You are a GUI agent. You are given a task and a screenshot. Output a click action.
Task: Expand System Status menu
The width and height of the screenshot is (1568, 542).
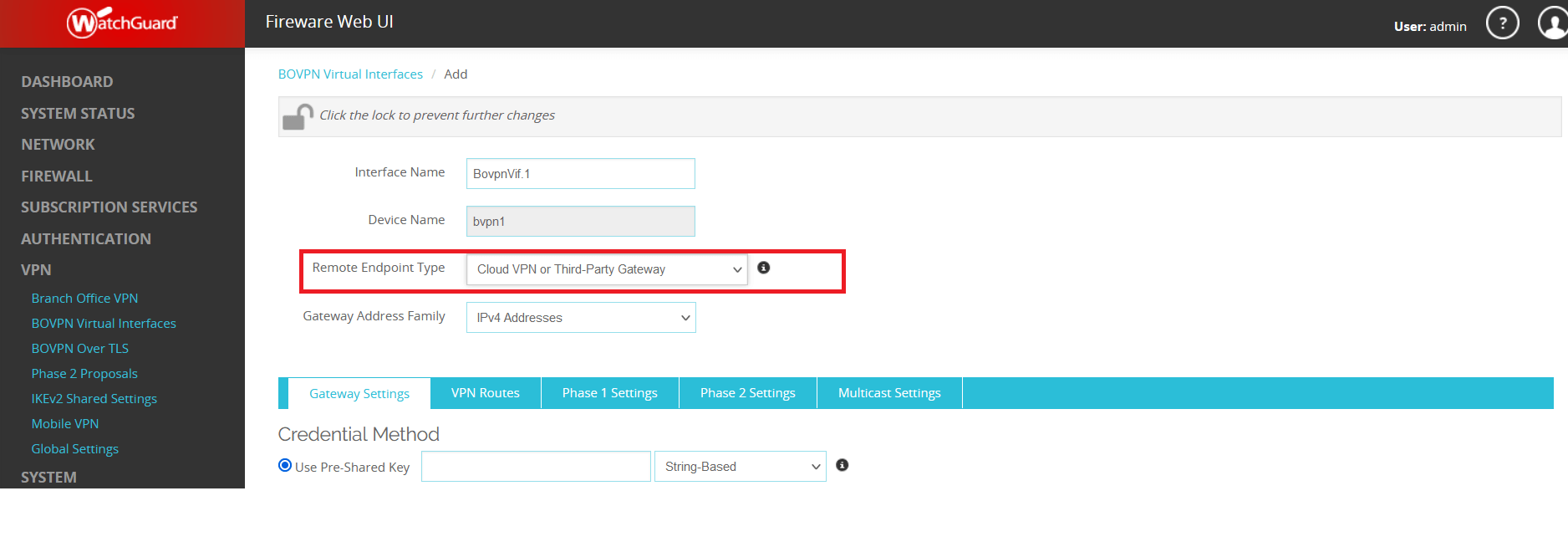pos(78,114)
